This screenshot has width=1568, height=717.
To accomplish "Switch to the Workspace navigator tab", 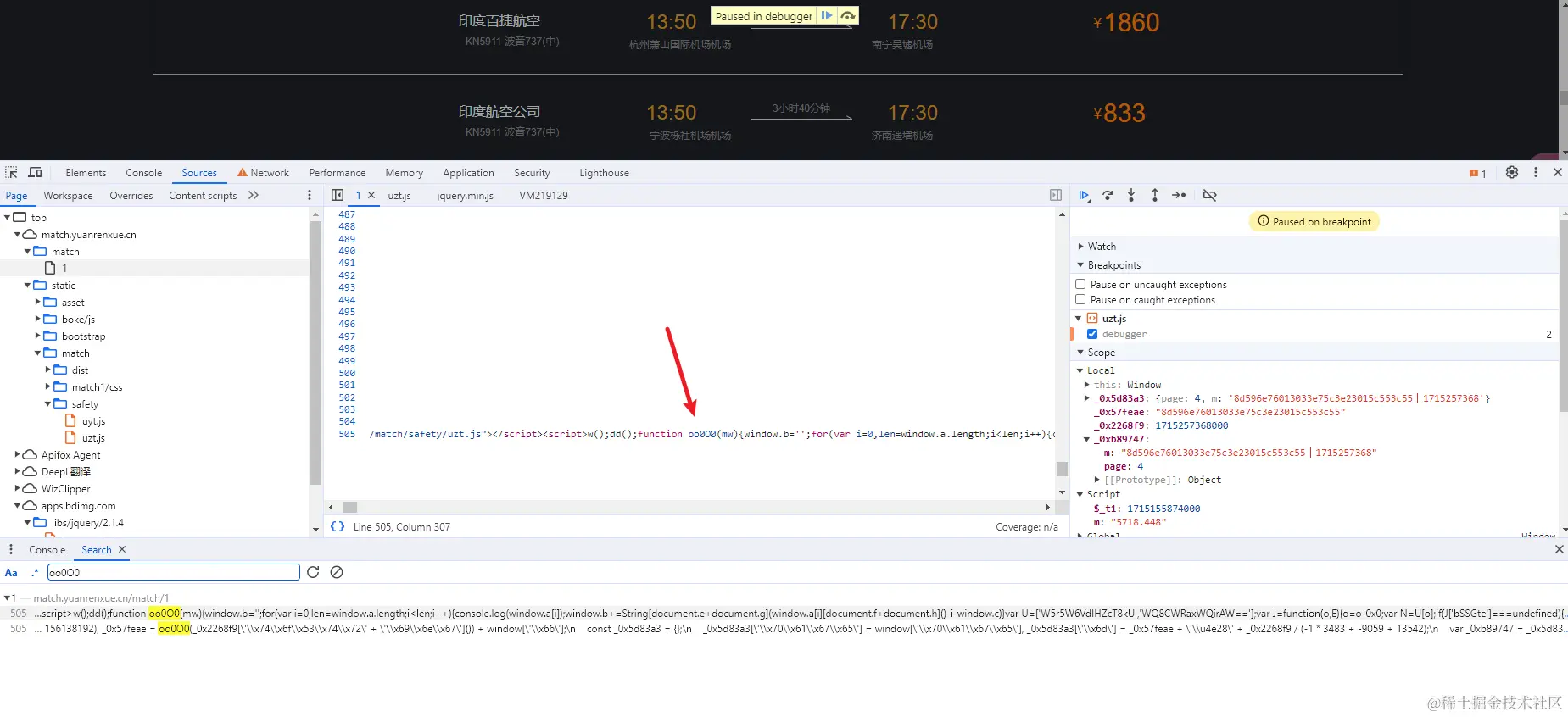I will click(68, 195).
